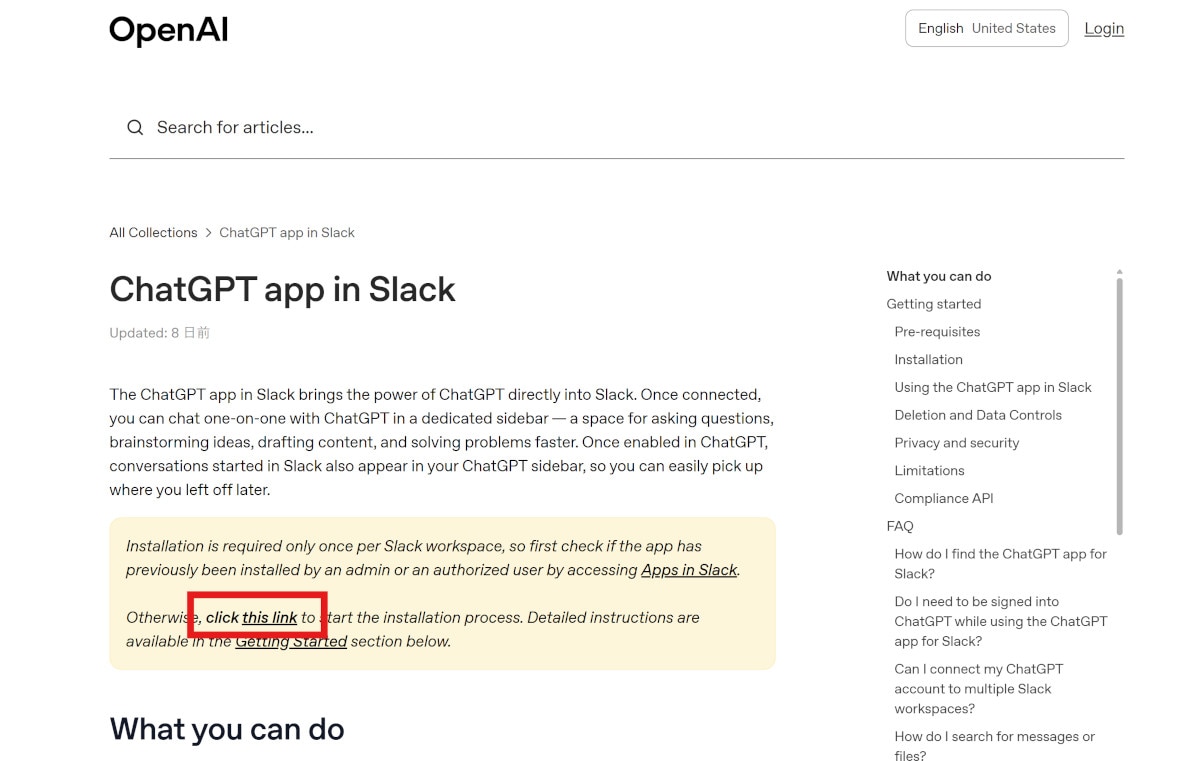The width and height of the screenshot is (1200, 761).
Task: Select FAQ in the table of contents
Action: (x=899, y=526)
